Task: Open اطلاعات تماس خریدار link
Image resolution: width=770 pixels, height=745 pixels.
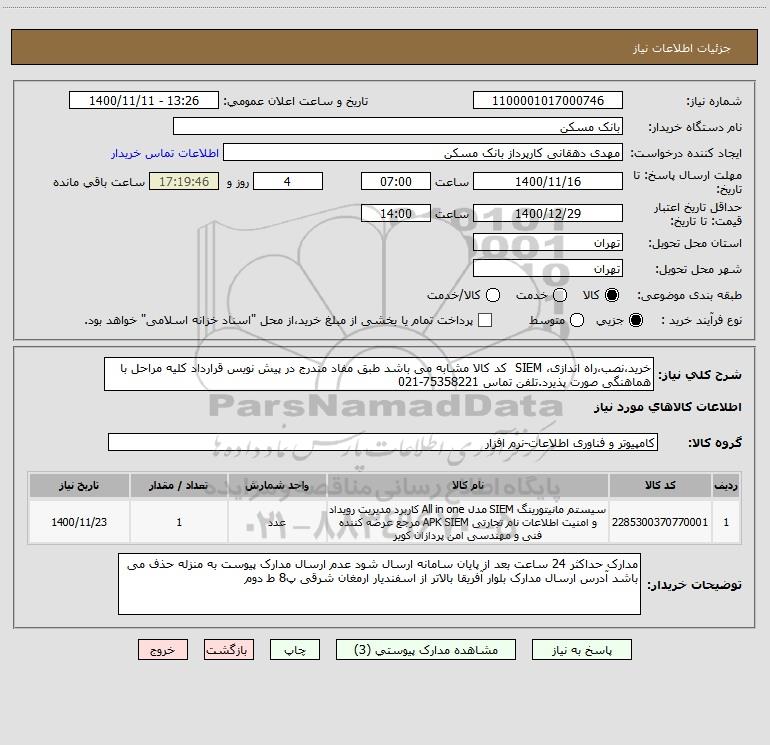Action: pyautogui.click(x=165, y=153)
